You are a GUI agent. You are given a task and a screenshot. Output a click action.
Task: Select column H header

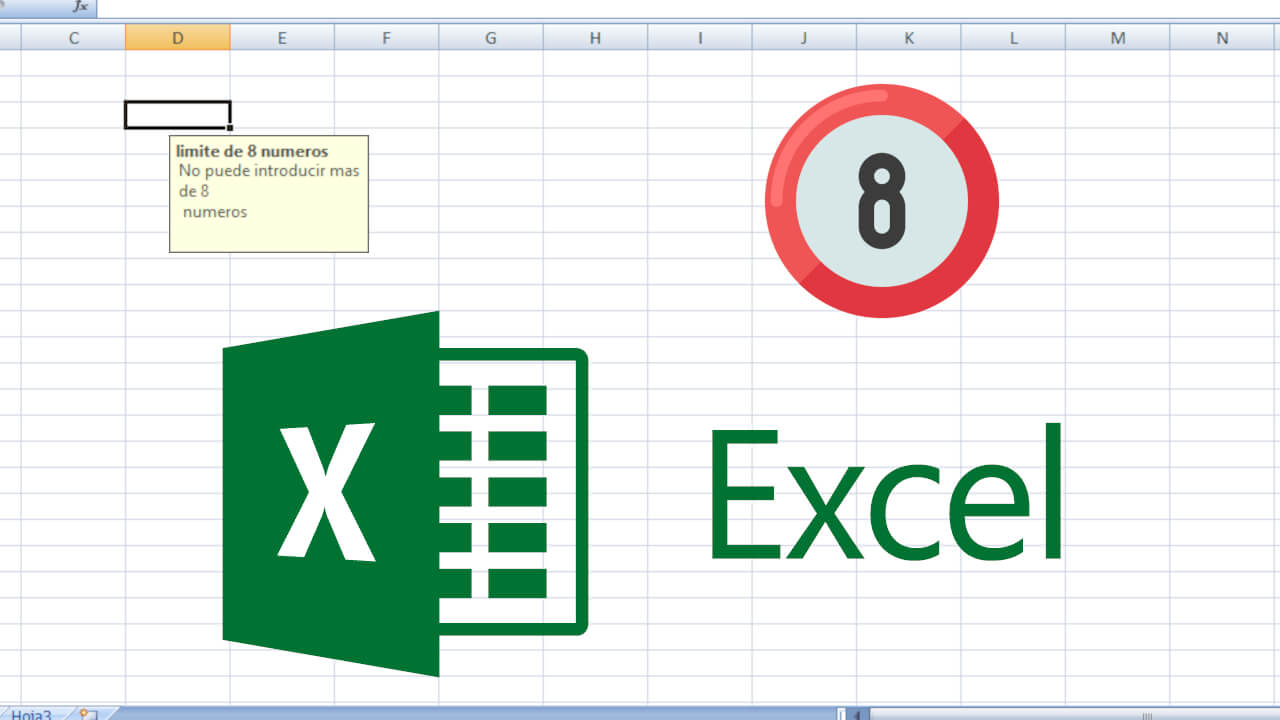(x=595, y=38)
